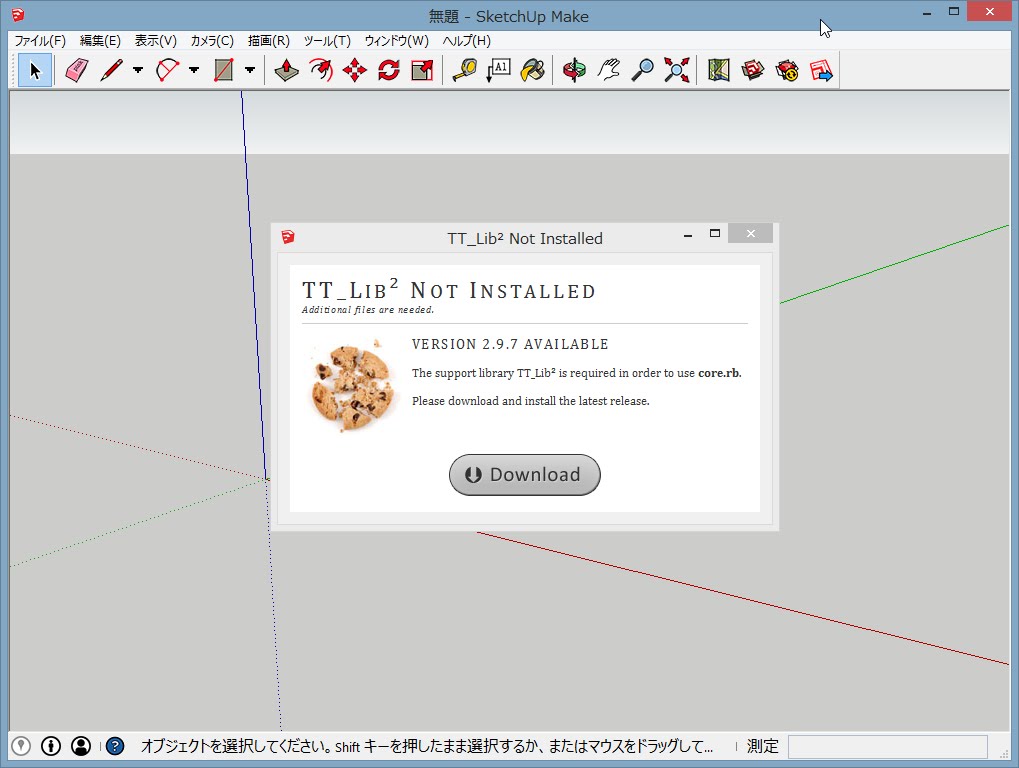Click the cookie image in dialog

(x=354, y=385)
